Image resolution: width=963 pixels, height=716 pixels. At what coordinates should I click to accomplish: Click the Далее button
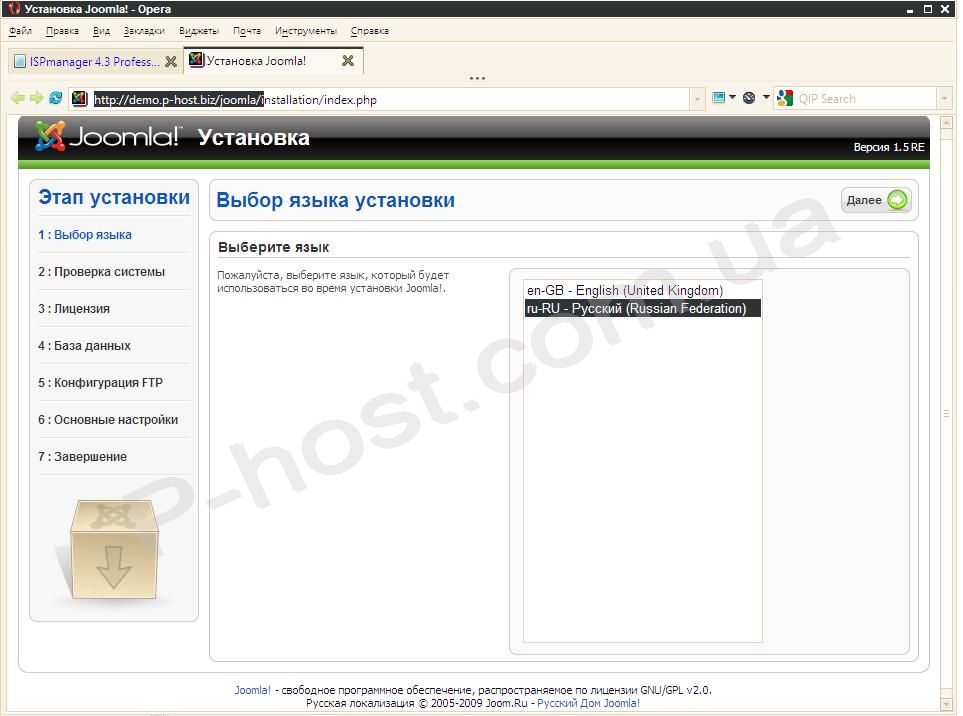click(x=876, y=200)
